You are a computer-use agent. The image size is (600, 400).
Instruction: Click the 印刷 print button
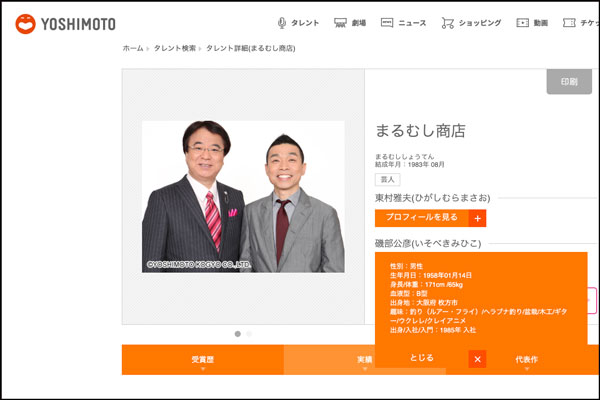[569, 82]
